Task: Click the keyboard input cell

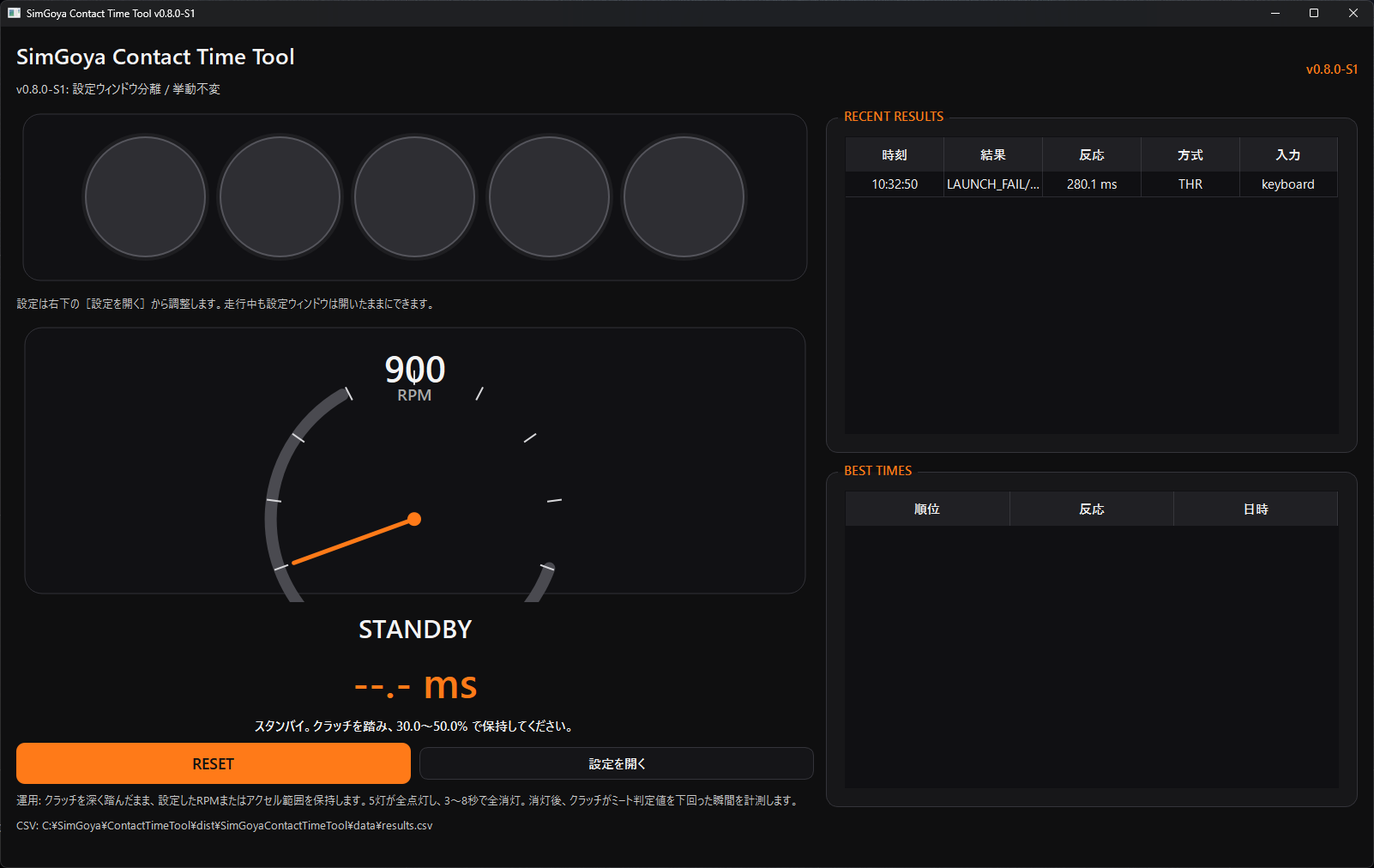Action: [x=1288, y=184]
